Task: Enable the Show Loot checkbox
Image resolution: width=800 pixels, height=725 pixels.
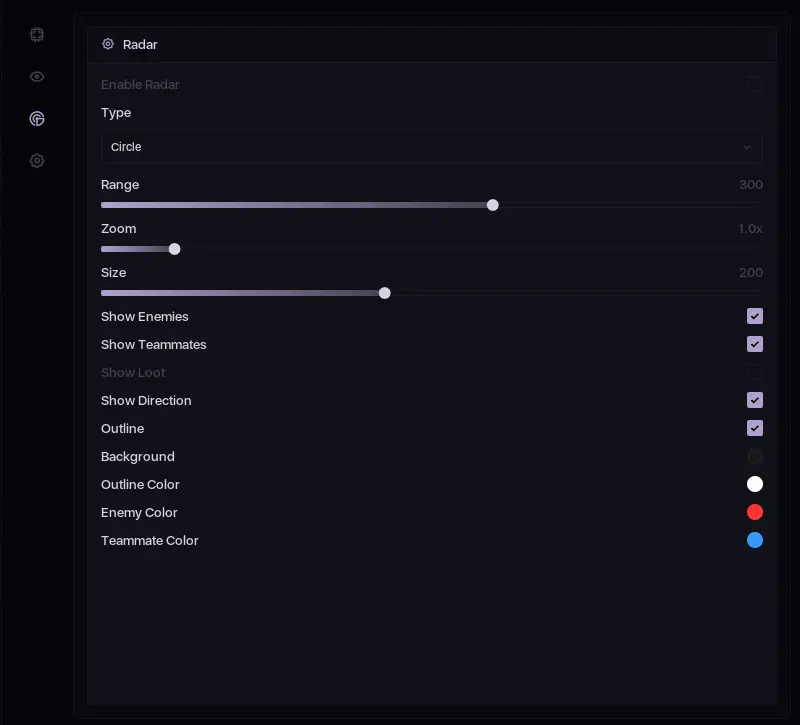Action: coord(755,372)
